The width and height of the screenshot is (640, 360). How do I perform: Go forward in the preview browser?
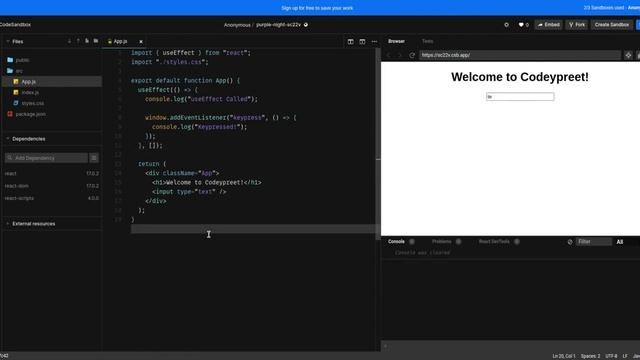coord(400,55)
